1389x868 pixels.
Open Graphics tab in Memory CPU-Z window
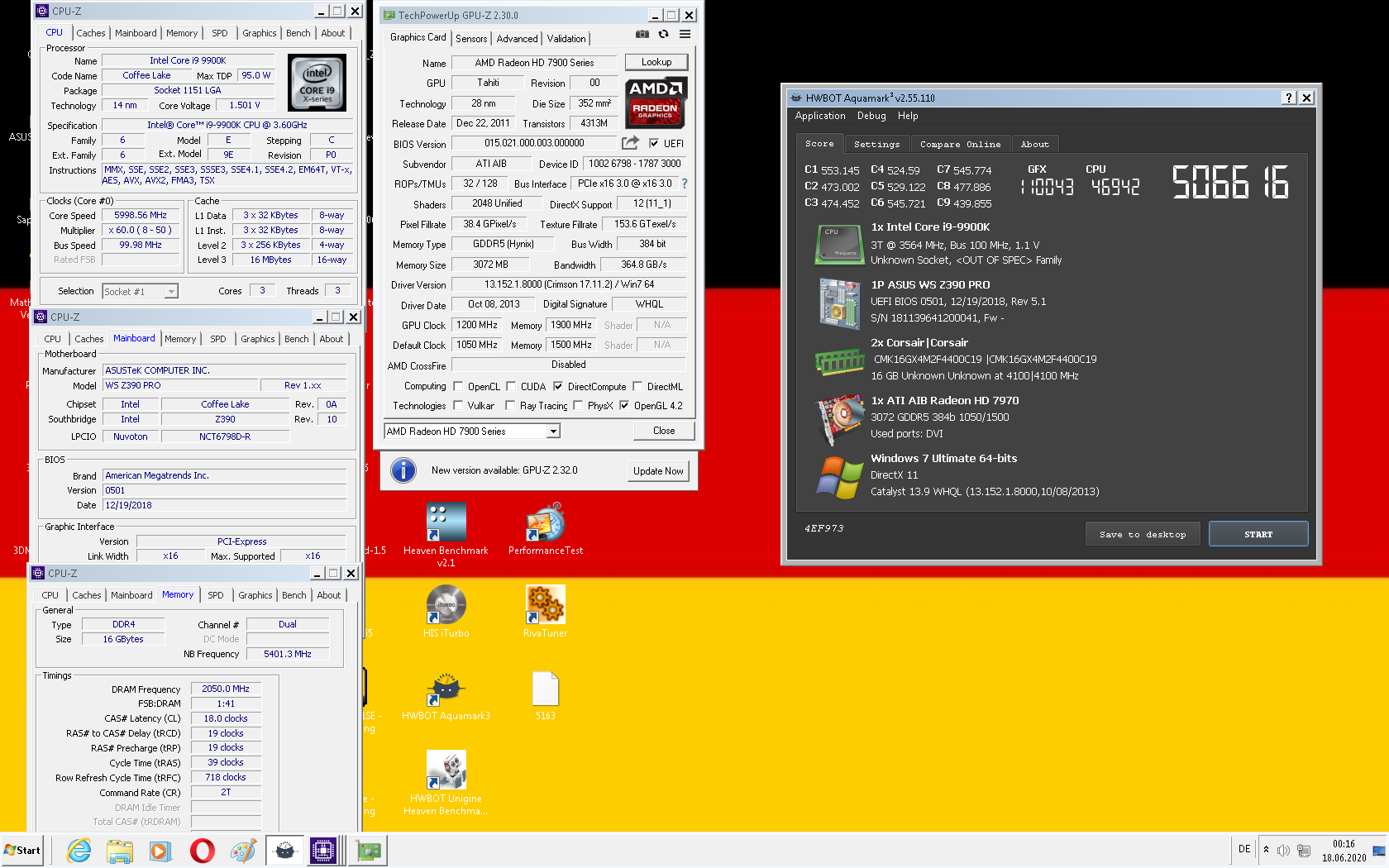pos(255,595)
